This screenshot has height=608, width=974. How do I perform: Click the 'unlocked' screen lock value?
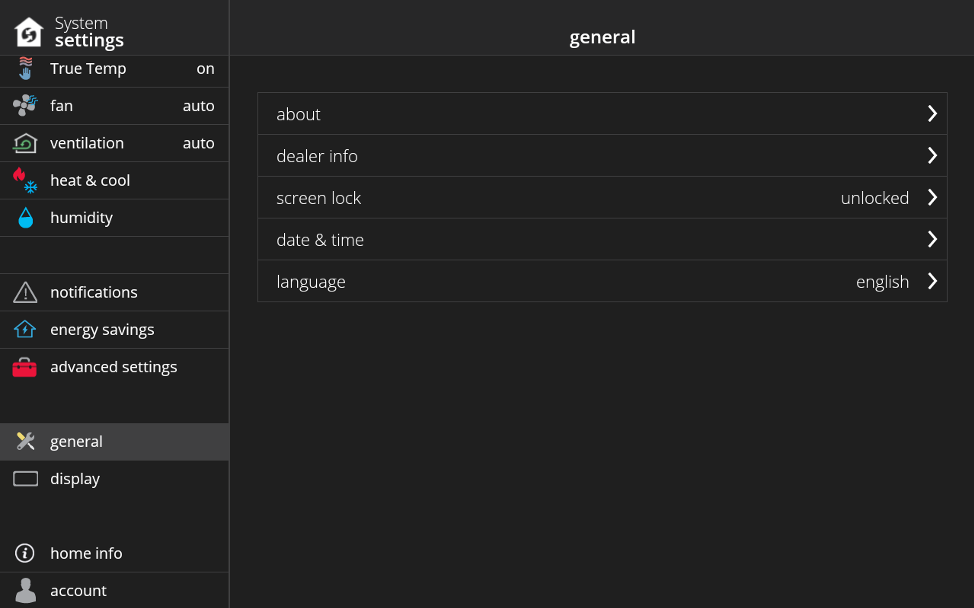pos(875,198)
